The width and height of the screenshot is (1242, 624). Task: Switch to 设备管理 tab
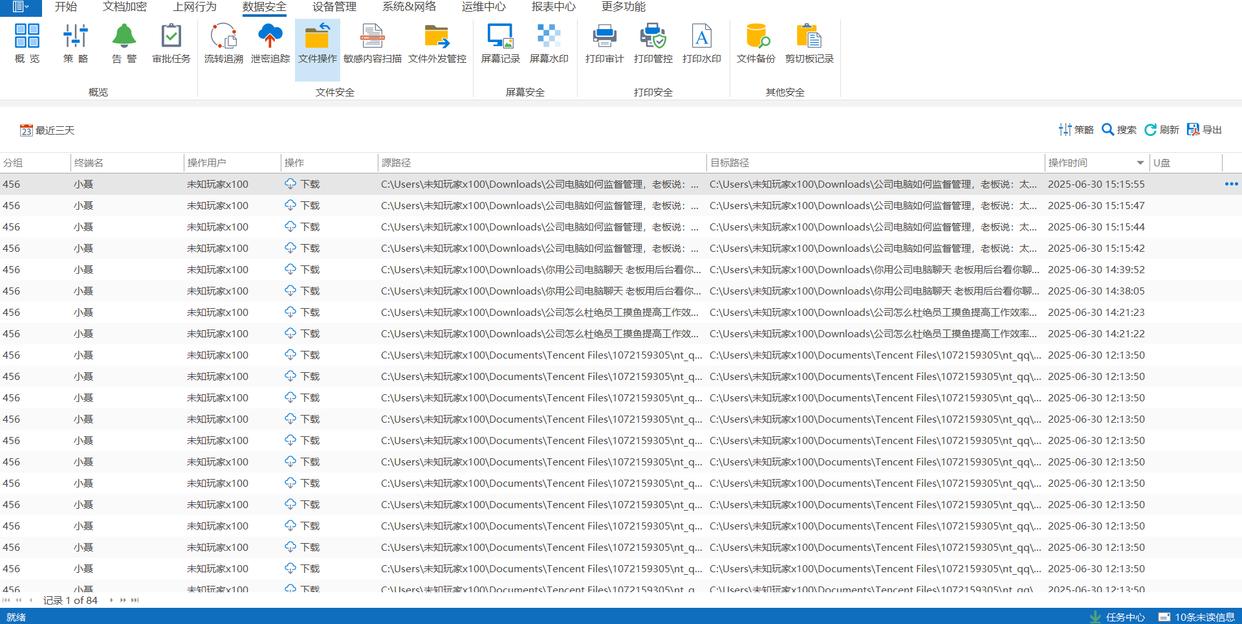(334, 7)
